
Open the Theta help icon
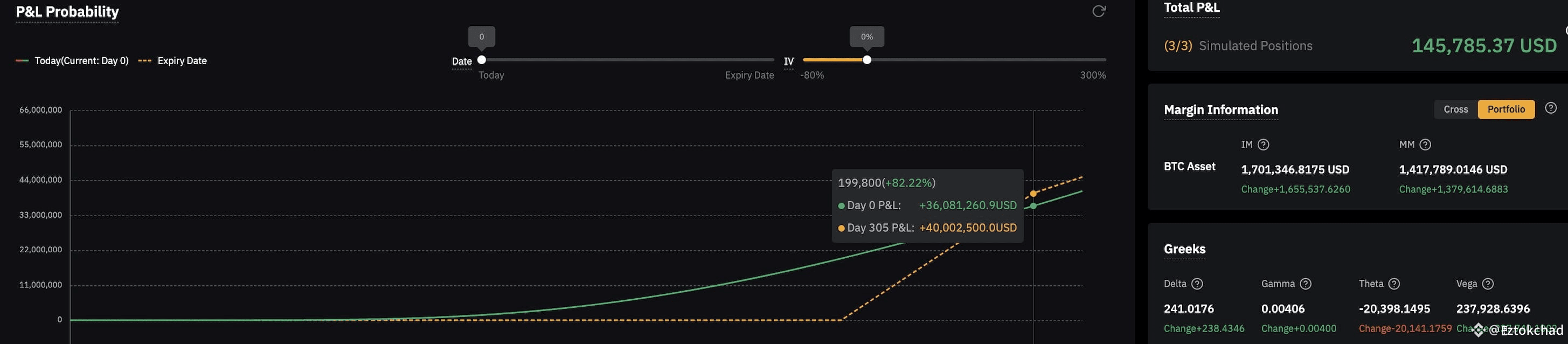point(1394,284)
